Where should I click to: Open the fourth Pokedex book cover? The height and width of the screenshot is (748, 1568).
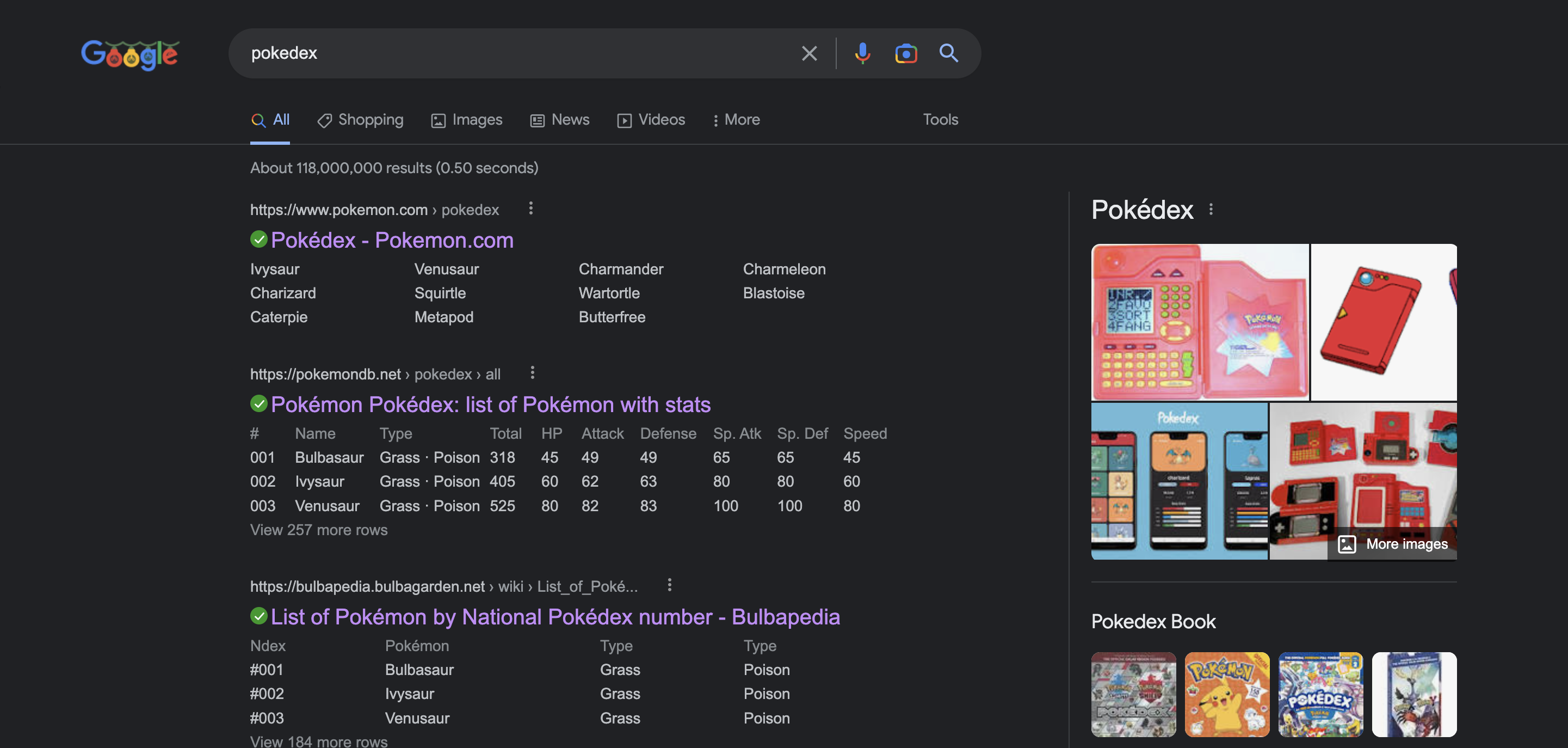click(1414, 695)
